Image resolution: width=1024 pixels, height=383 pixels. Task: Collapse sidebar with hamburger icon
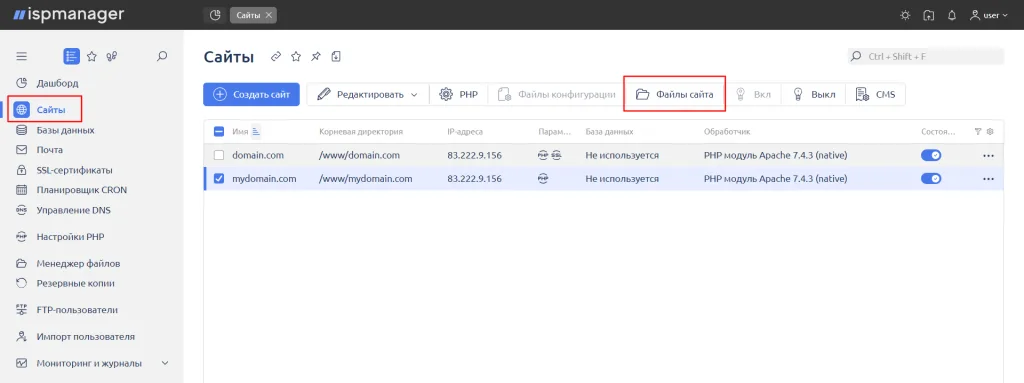(22, 56)
